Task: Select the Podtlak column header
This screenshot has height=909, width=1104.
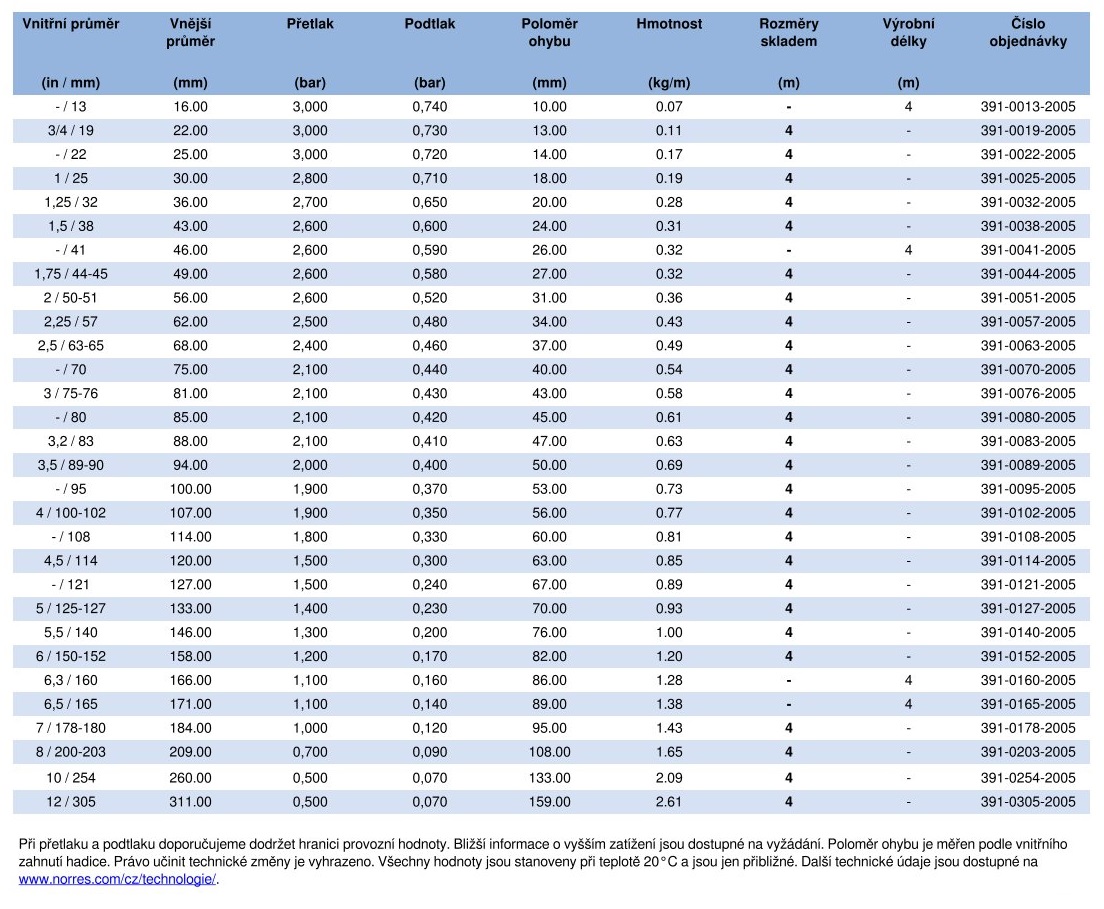Action: pos(429,24)
